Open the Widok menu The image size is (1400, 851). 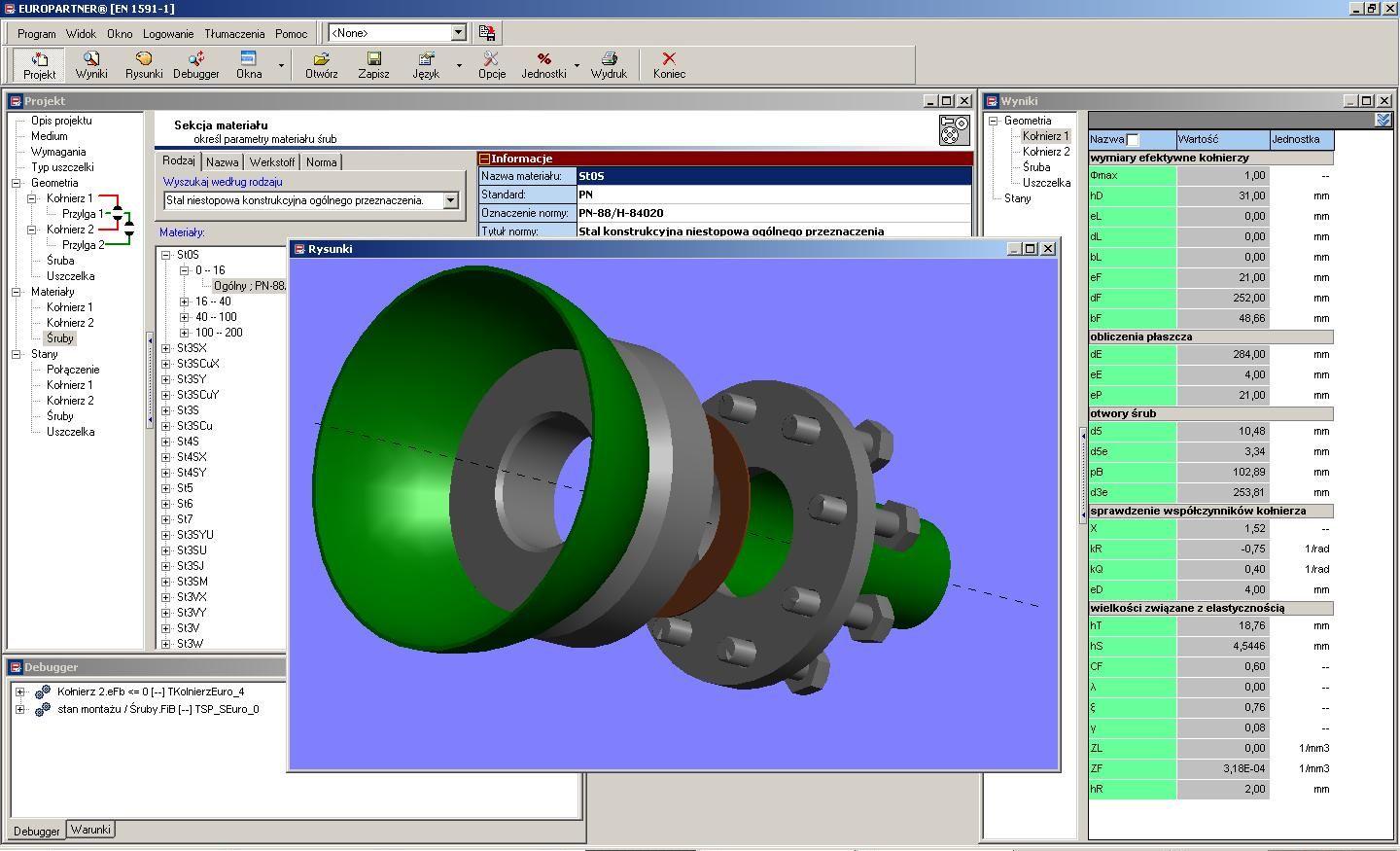point(81,33)
